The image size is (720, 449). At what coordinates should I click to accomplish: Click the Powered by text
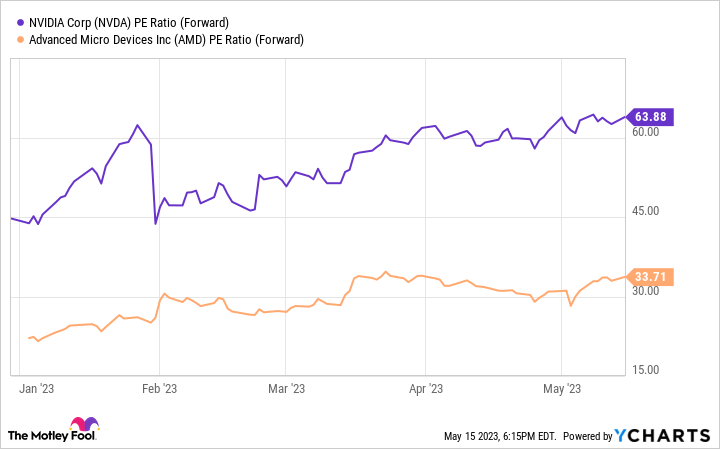588,436
